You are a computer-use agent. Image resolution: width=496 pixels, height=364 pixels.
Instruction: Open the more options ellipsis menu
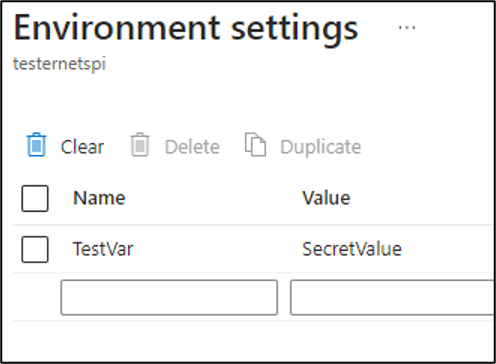pos(407,27)
